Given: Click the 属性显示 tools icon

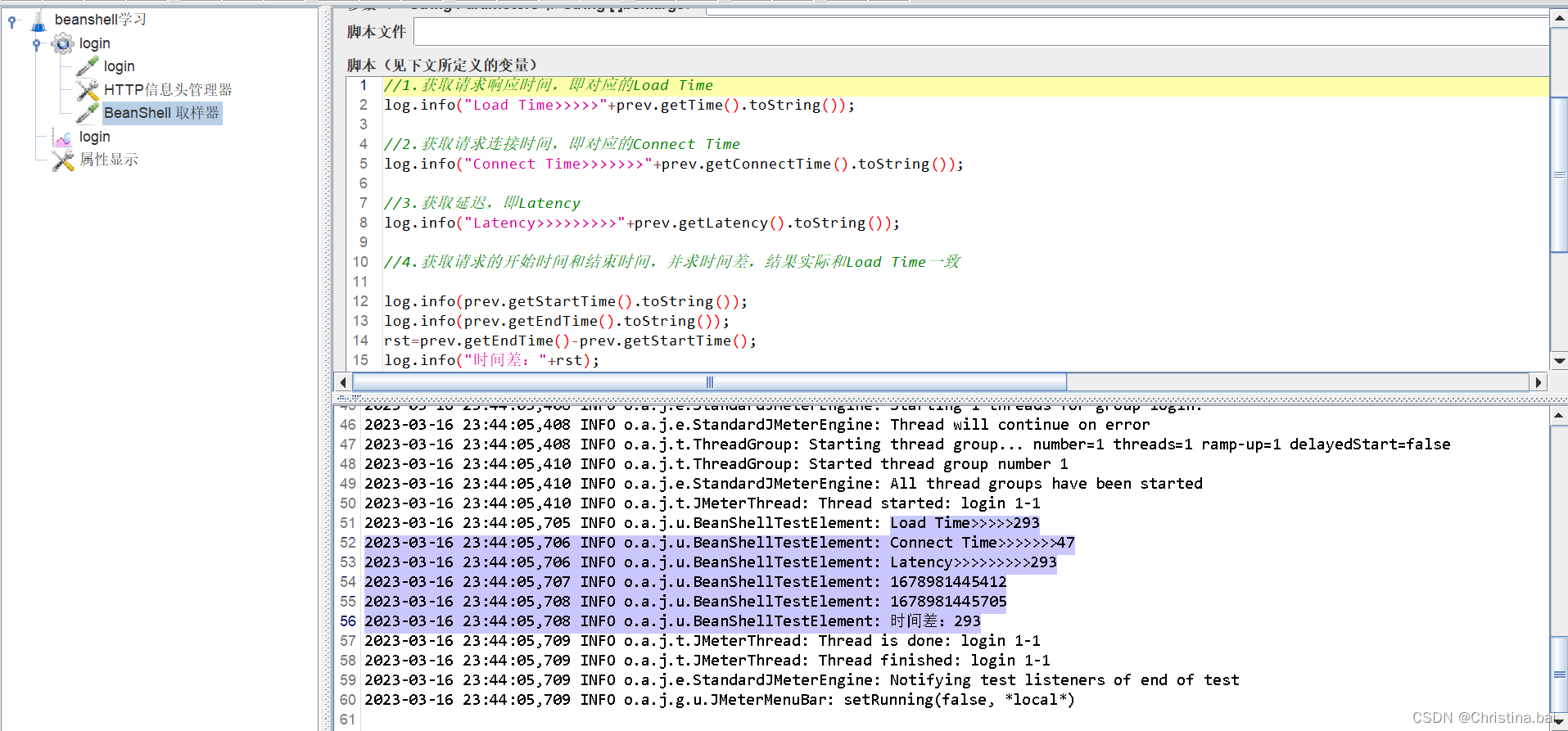Looking at the screenshot, I should click(x=63, y=160).
